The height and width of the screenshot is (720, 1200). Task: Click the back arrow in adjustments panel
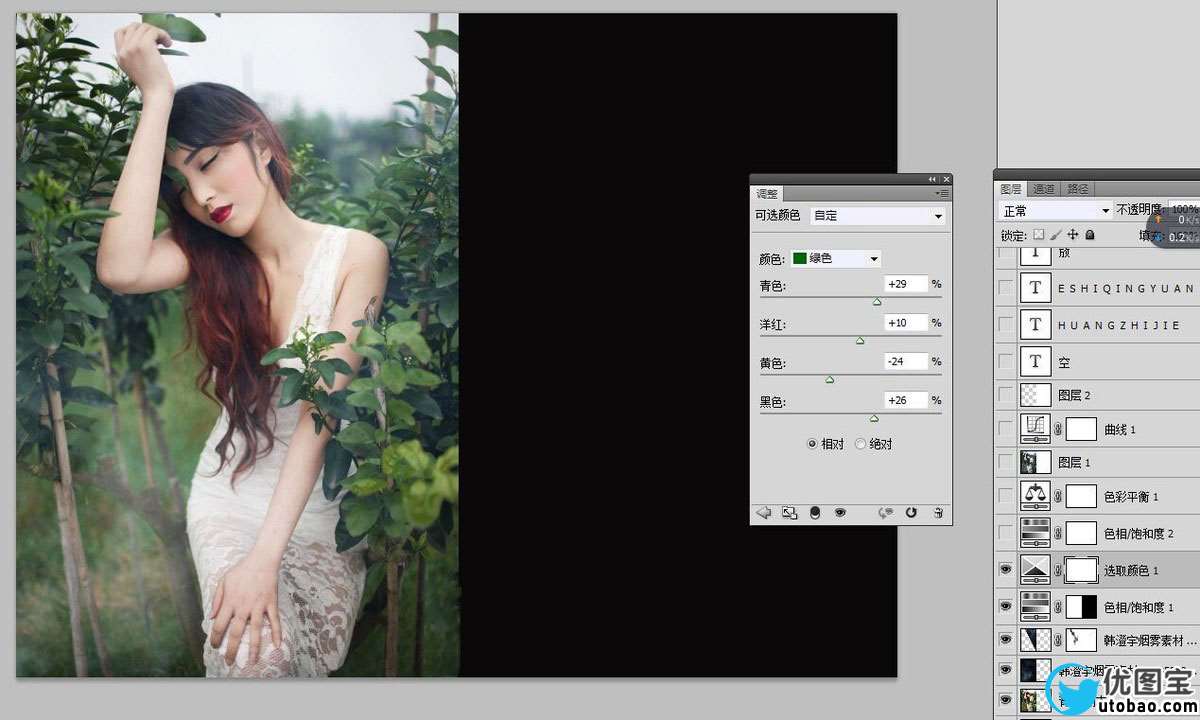click(x=764, y=513)
